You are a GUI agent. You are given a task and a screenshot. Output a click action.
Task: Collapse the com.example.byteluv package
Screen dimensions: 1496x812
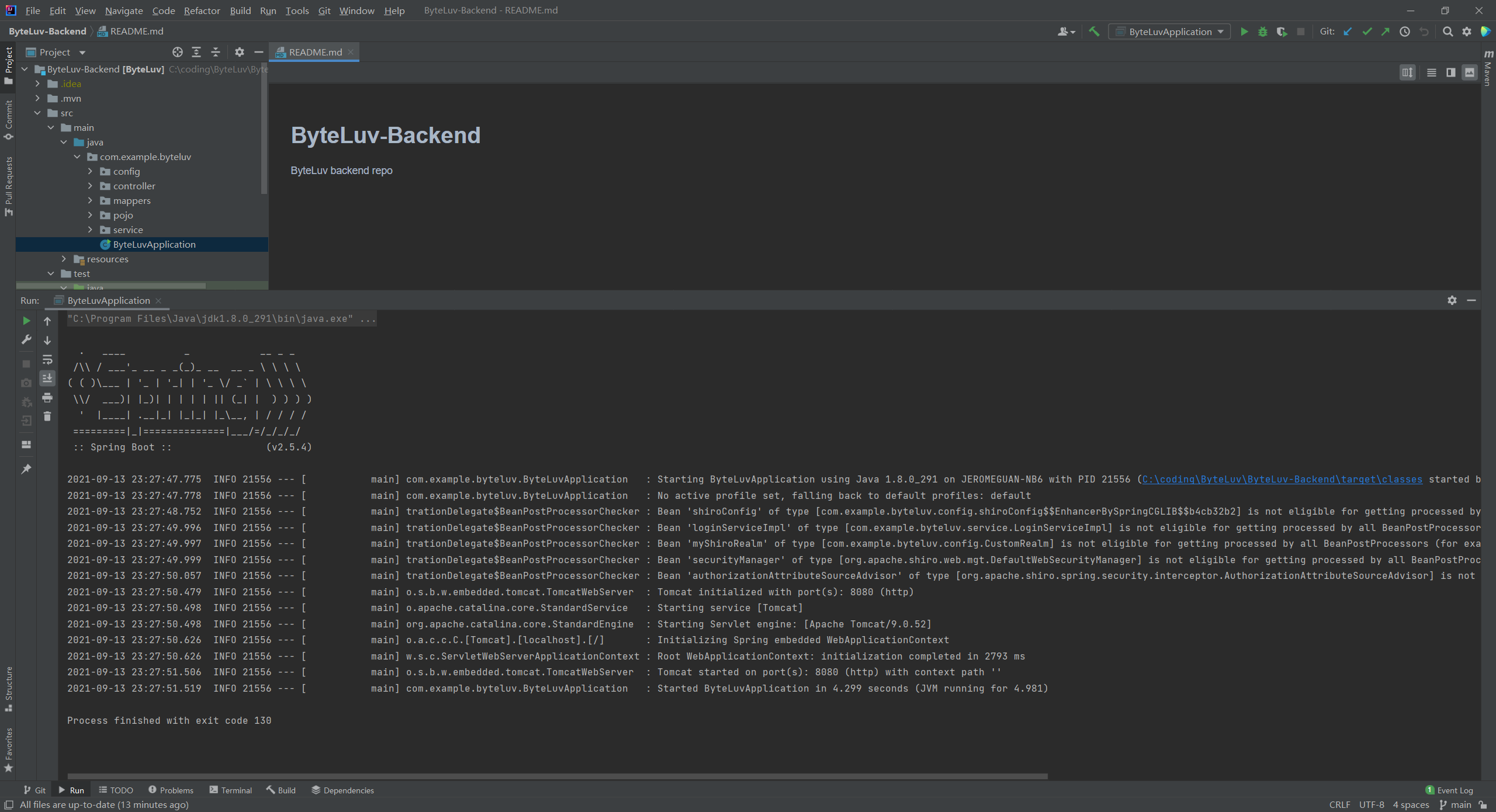77,157
